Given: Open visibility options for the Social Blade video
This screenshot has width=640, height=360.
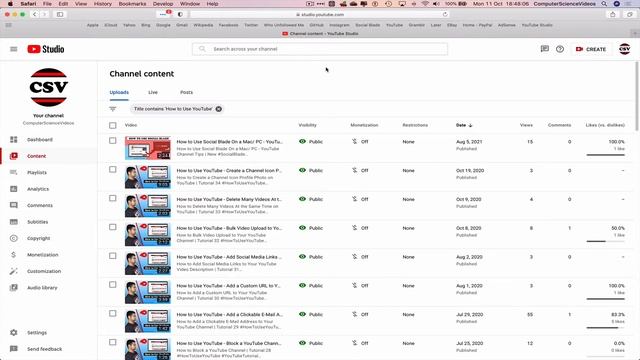Looking at the screenshot, I should tap(311, 142).
